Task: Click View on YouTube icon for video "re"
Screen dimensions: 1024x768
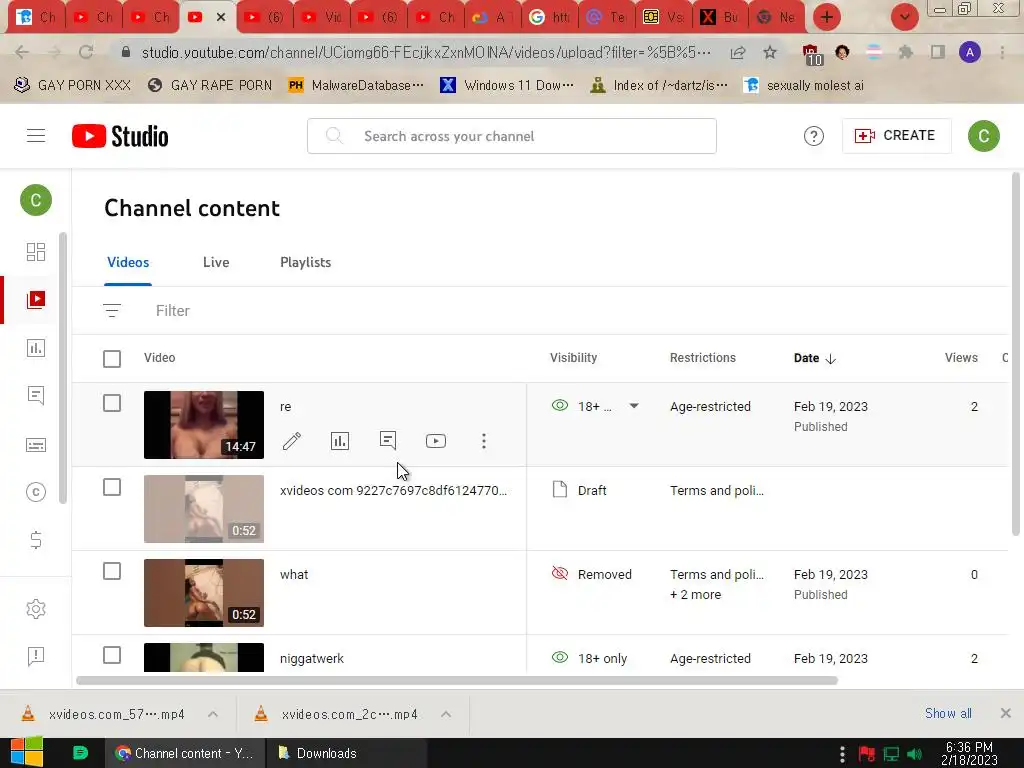Action: coord(436,441)
